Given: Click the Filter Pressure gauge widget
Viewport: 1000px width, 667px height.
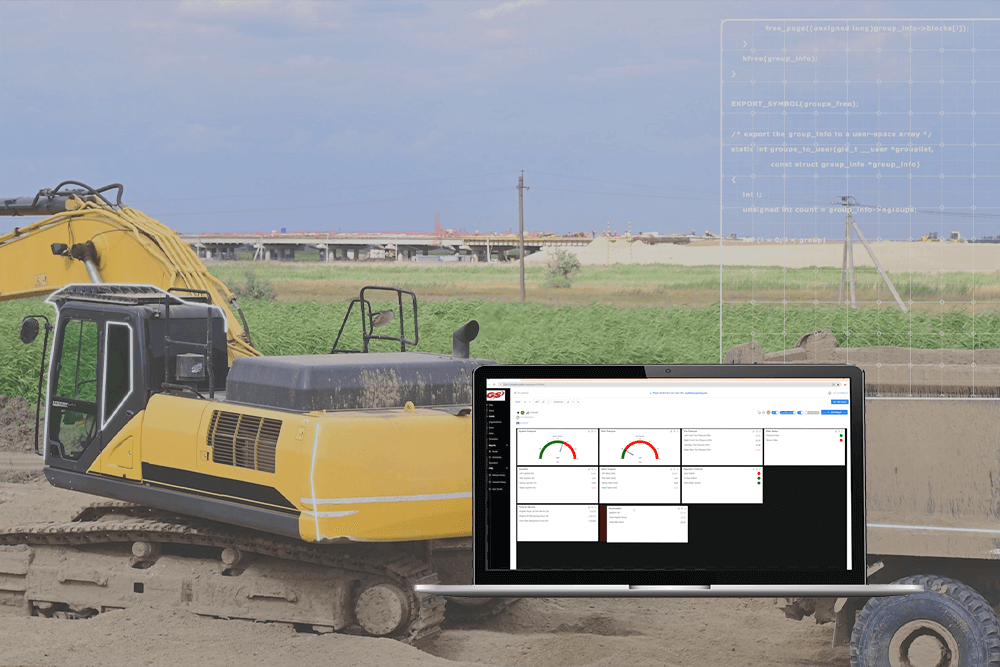Looking at the screenshot, I should [640, 449].
